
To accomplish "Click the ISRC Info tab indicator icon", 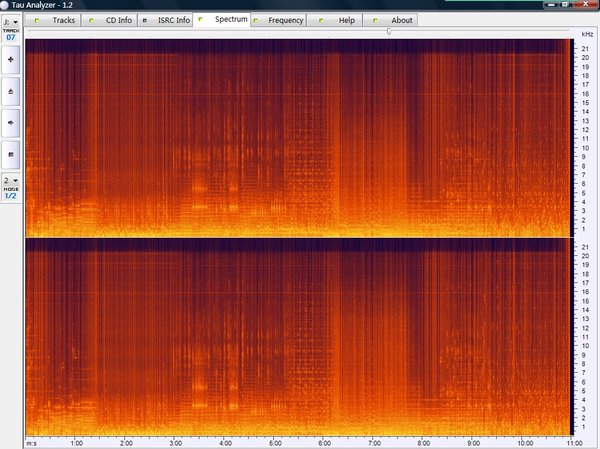I will [x=145, y=20].
